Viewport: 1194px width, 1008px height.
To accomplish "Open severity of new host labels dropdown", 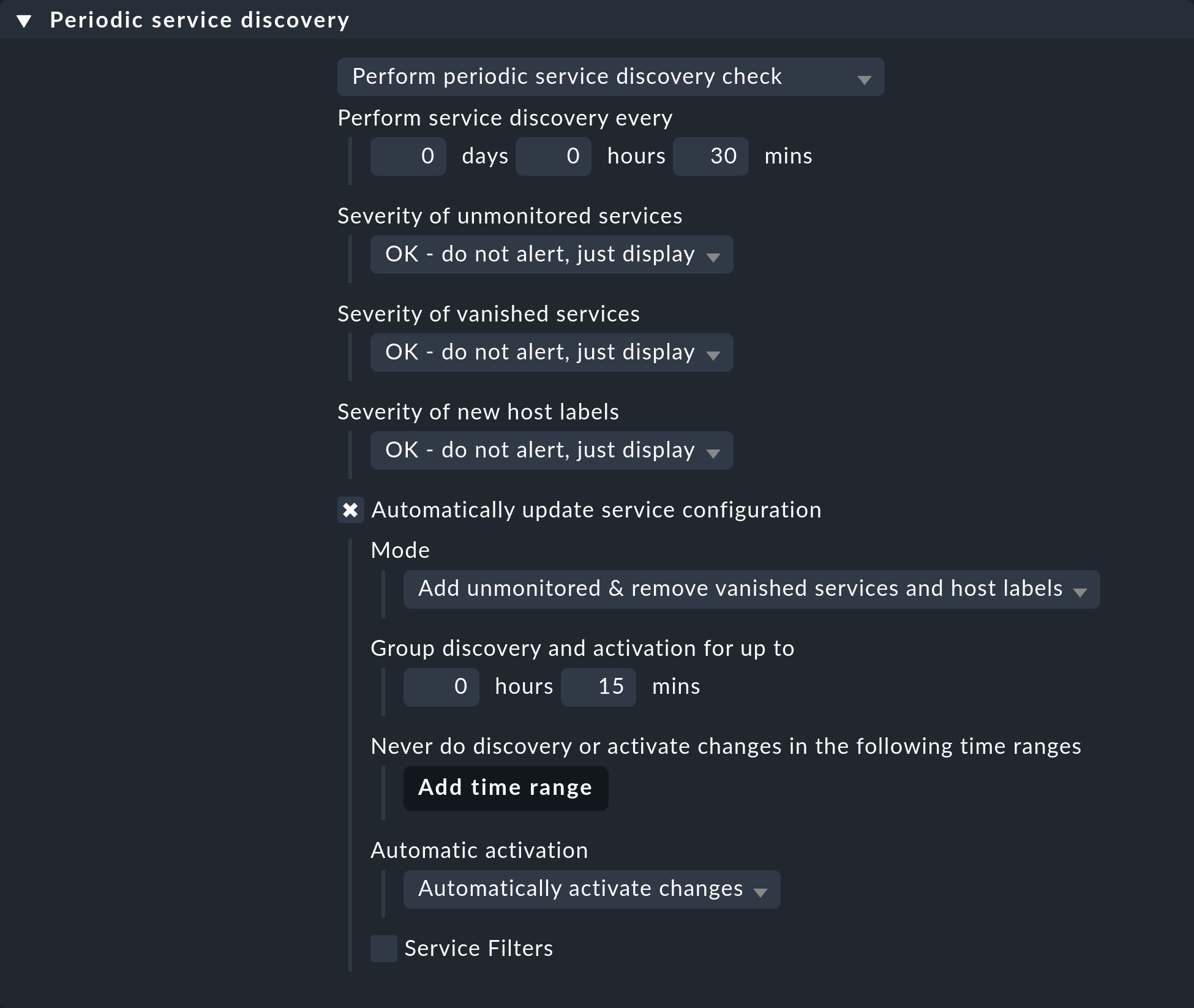I will 551,451.
